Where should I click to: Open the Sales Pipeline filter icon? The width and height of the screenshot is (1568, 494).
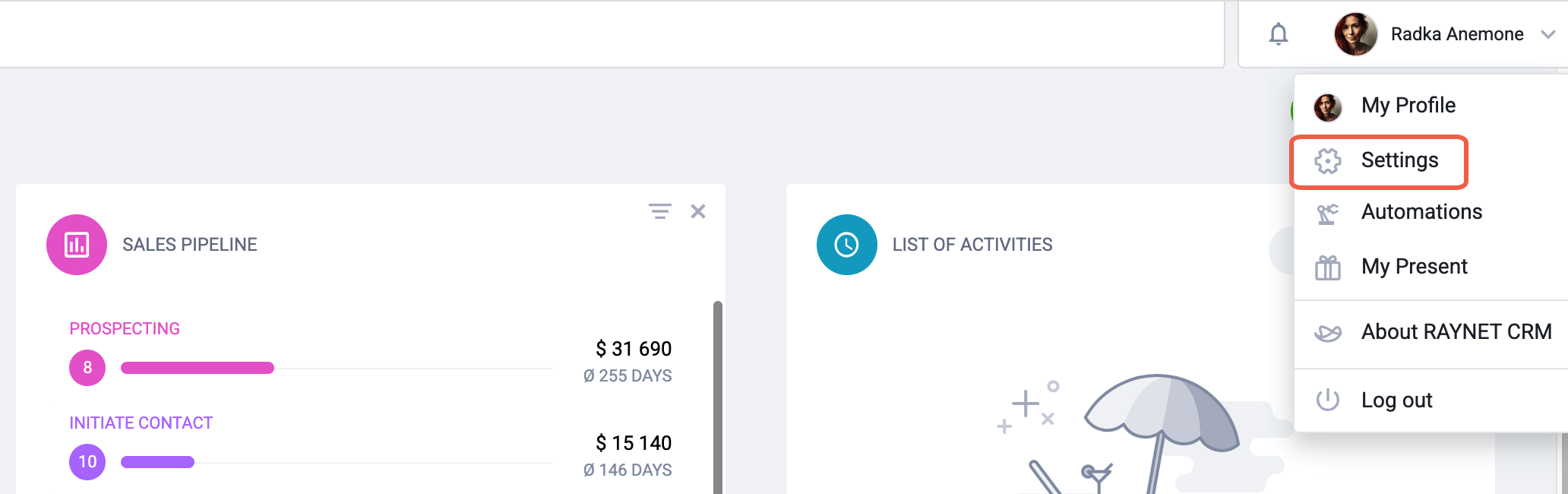(x=659, y=211)
